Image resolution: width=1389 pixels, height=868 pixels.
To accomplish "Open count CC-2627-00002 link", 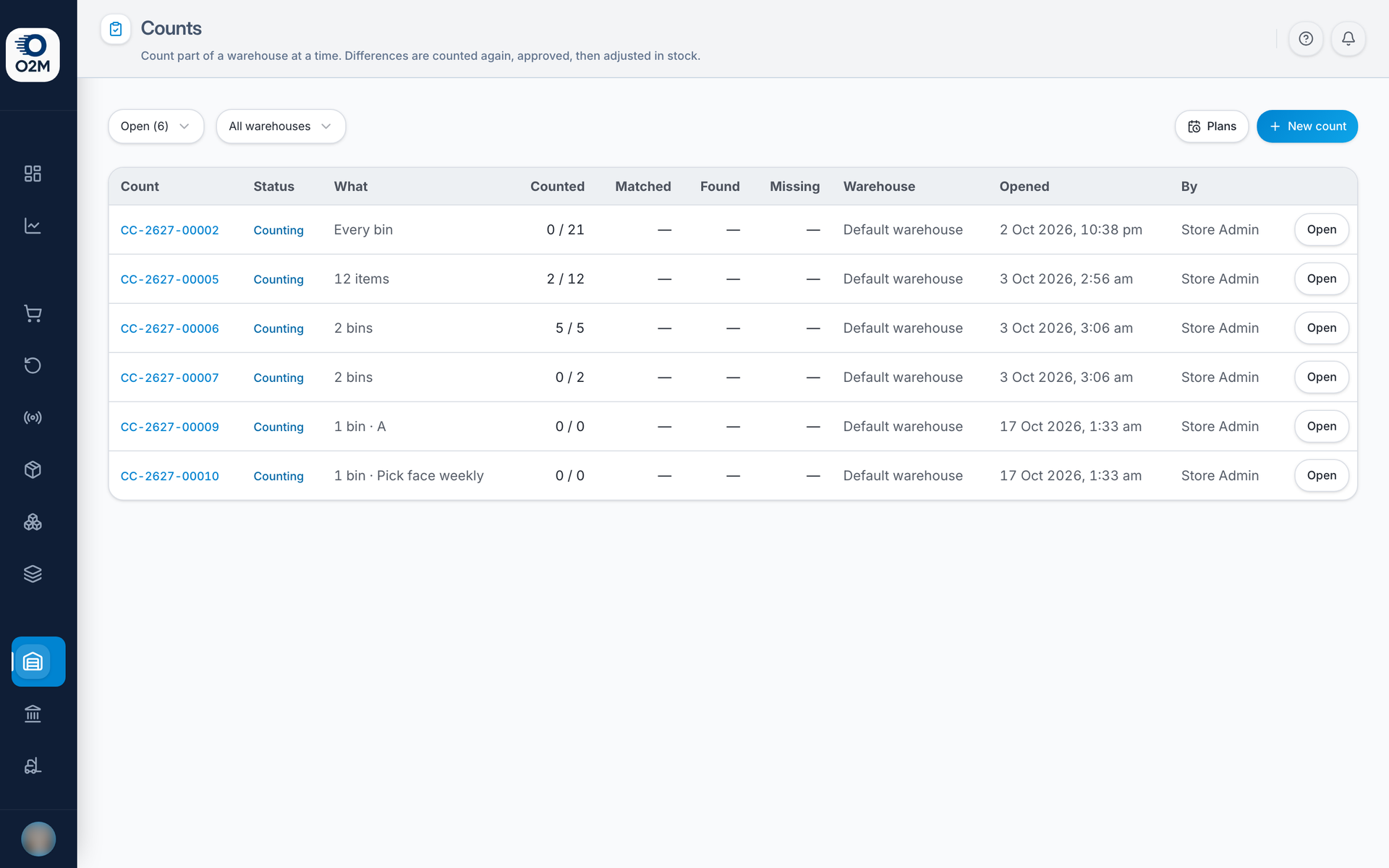I will tap(170, 230).
